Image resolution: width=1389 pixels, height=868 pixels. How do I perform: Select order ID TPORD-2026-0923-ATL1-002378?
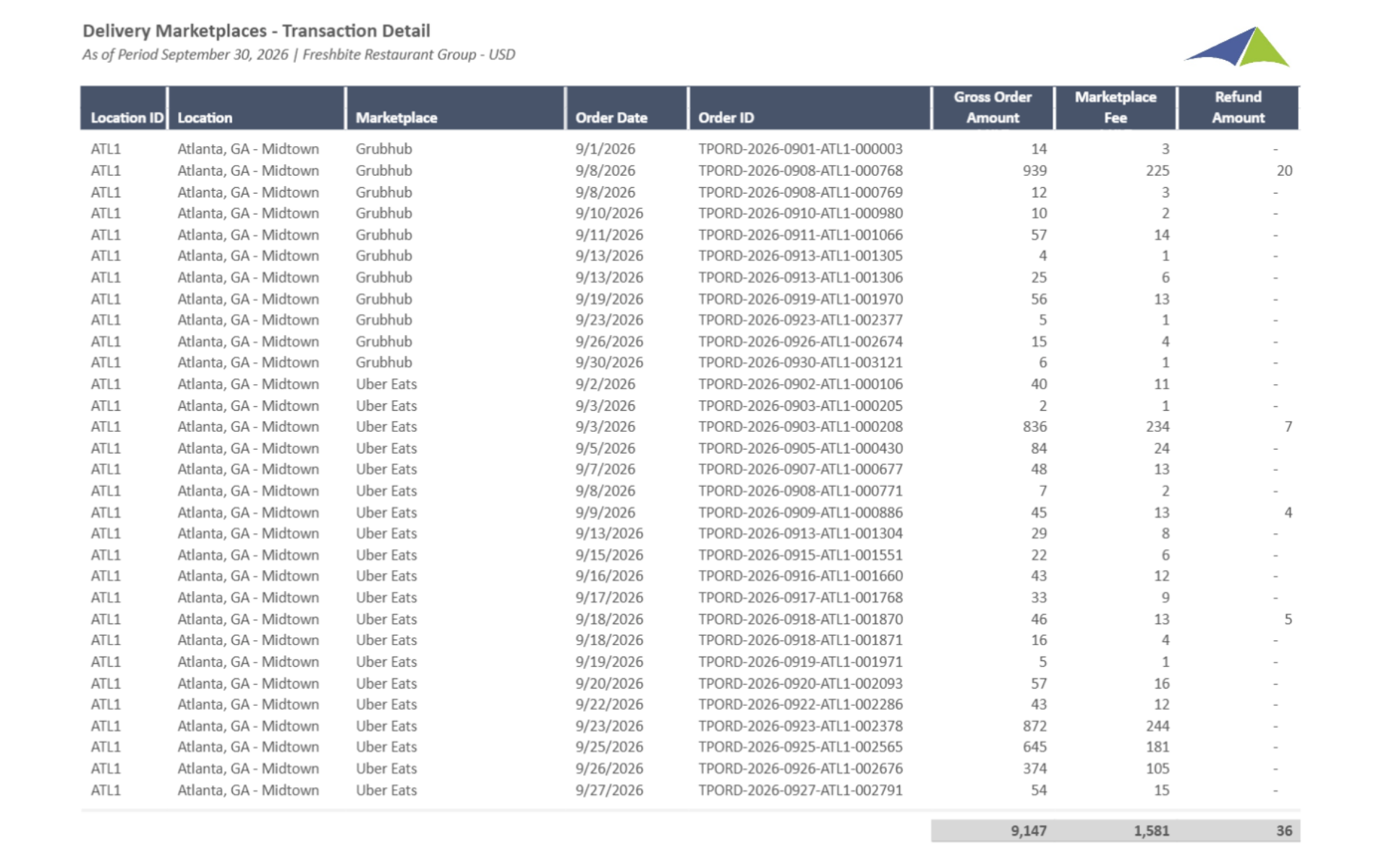[800, 726]
